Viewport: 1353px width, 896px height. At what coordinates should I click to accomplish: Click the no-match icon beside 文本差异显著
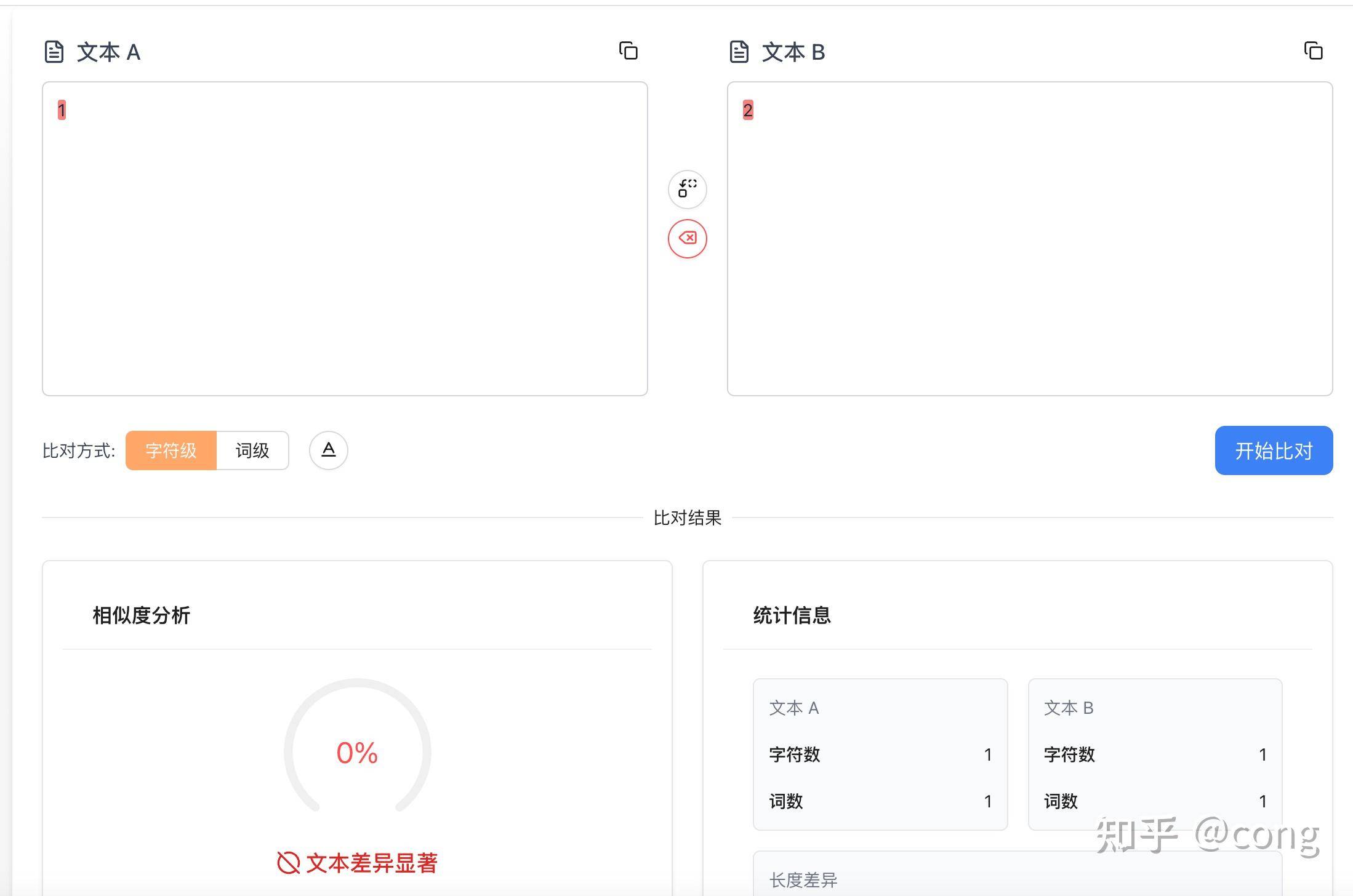click(288, 863)
